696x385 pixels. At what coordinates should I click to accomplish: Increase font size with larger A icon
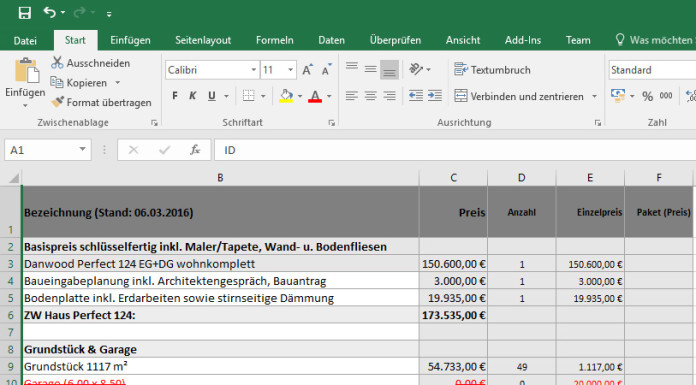[x=307, y=70]
